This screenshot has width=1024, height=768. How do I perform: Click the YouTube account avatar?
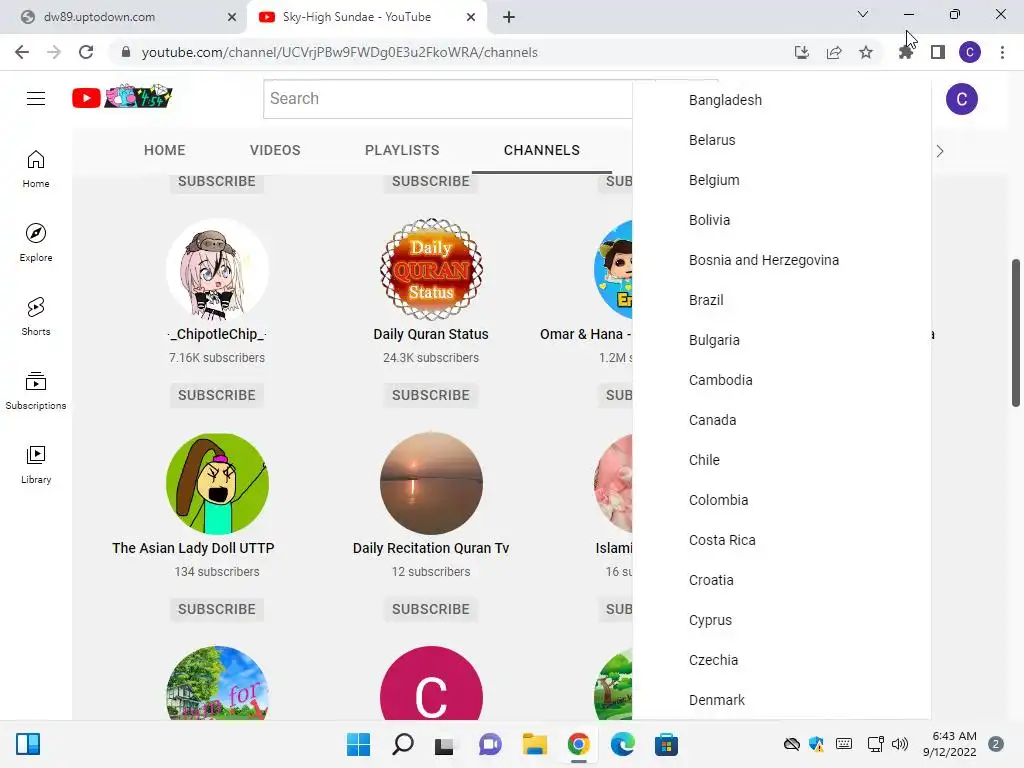[961, 99]
